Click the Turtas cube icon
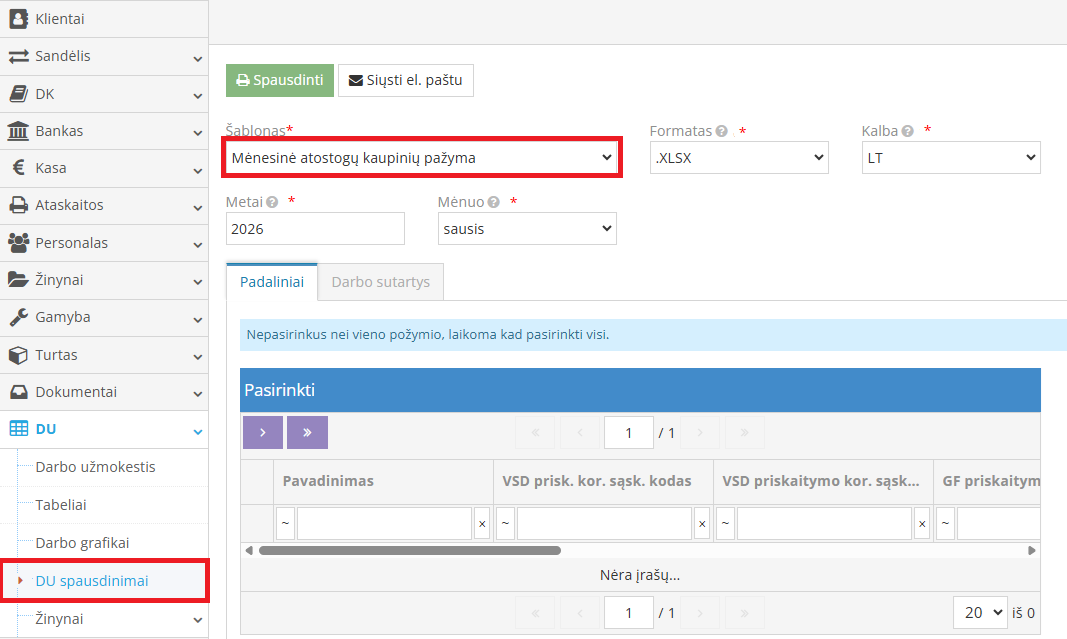The image size is (1067, 639). pos(18,355)
